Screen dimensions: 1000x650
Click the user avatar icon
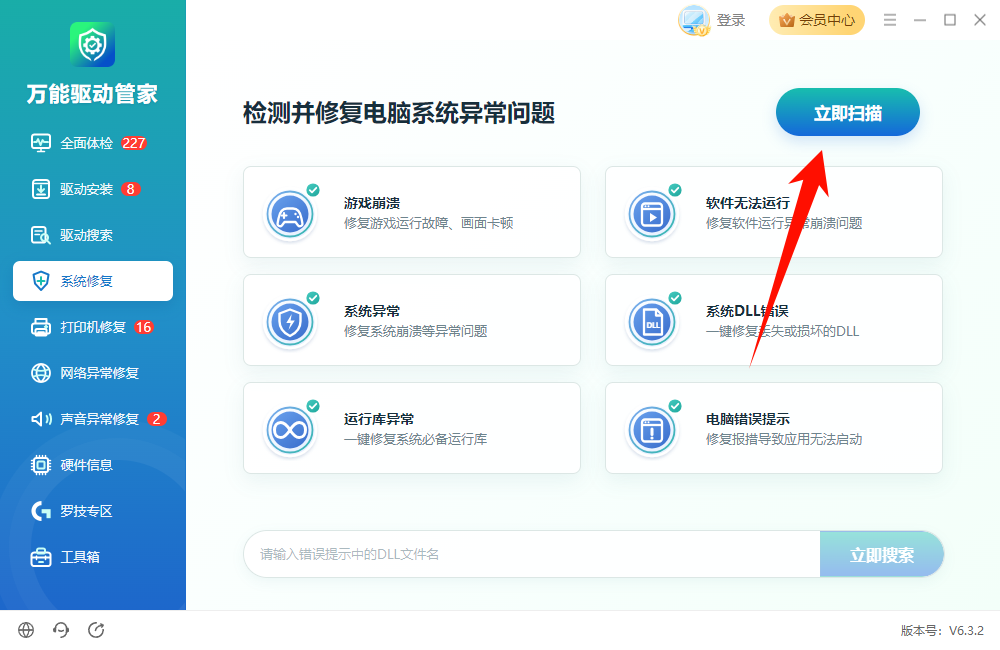[x=694, y=20]
